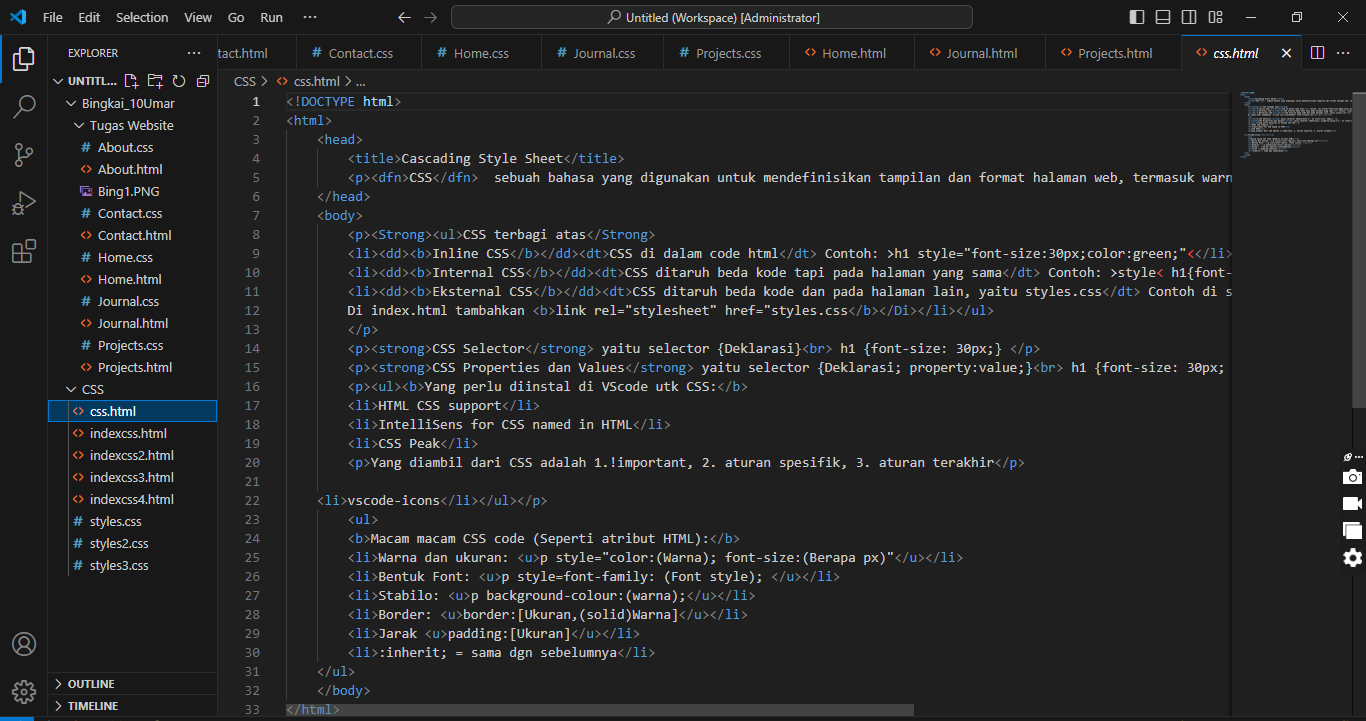Split the editor to the right
Image resolution: width=1366 pixels, height=721 pixels.
[1317, 53]
